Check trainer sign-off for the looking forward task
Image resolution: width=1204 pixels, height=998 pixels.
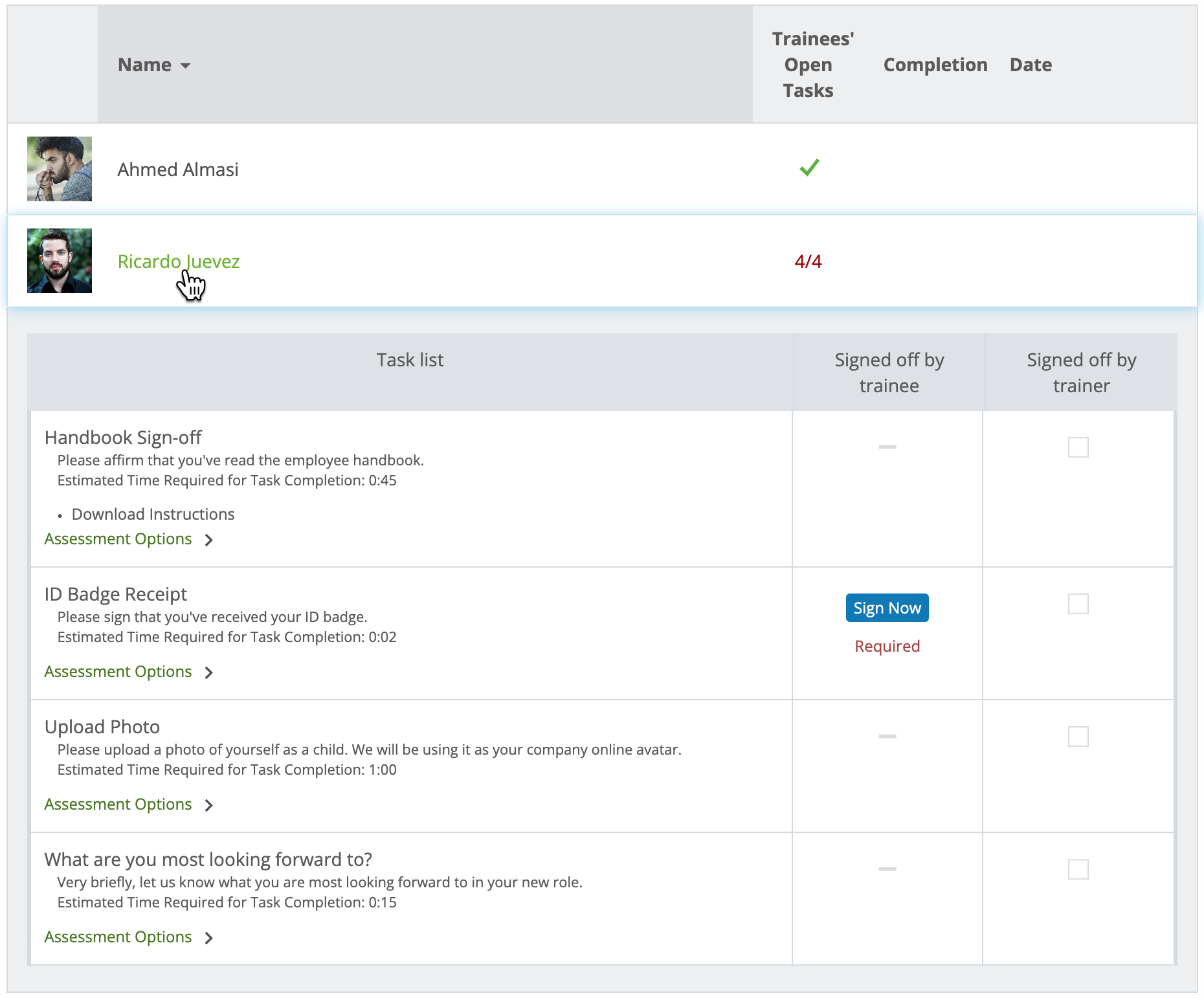pos(1078,869)
